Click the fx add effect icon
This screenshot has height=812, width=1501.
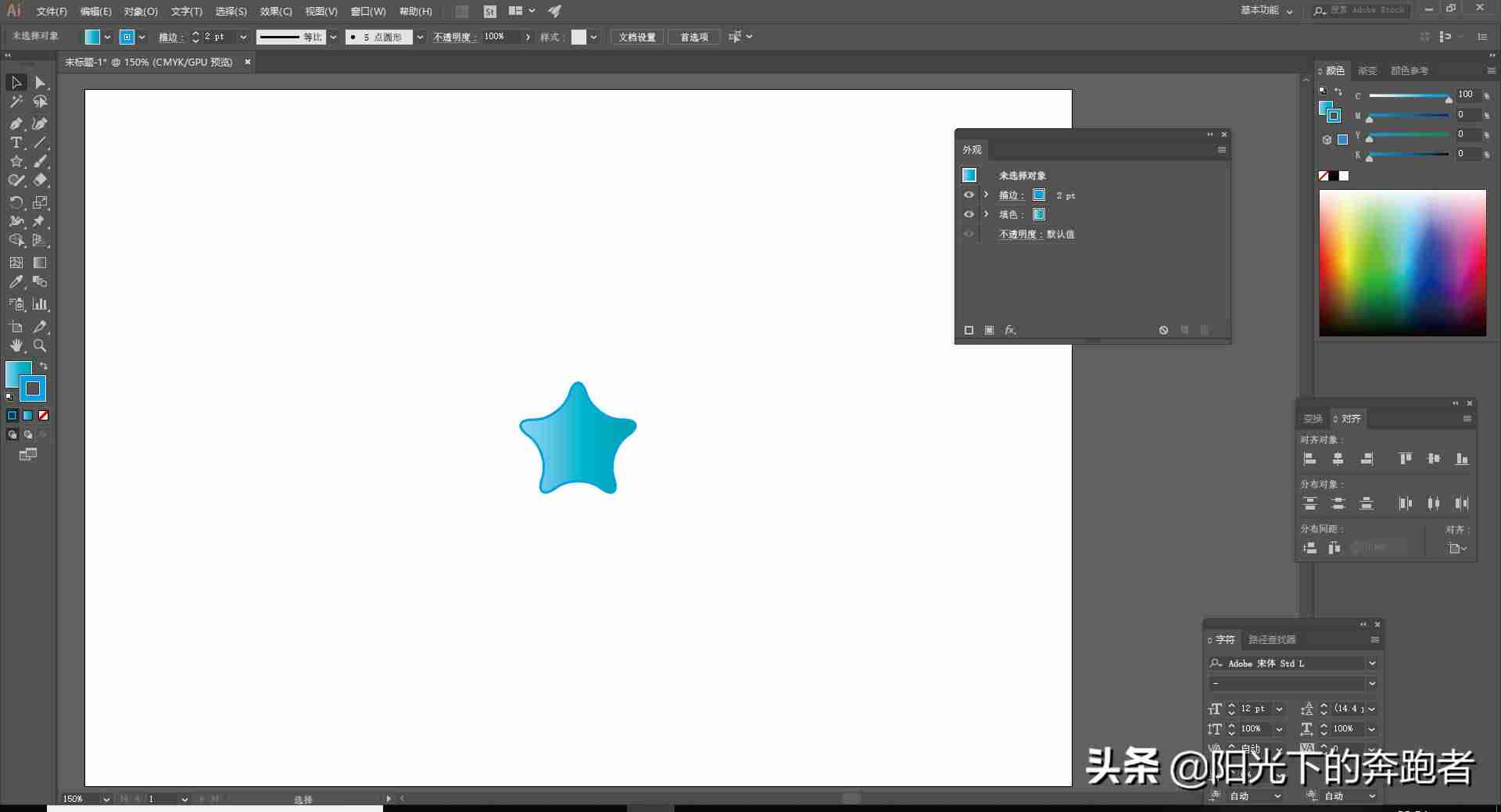click(x=1010, y=330)
